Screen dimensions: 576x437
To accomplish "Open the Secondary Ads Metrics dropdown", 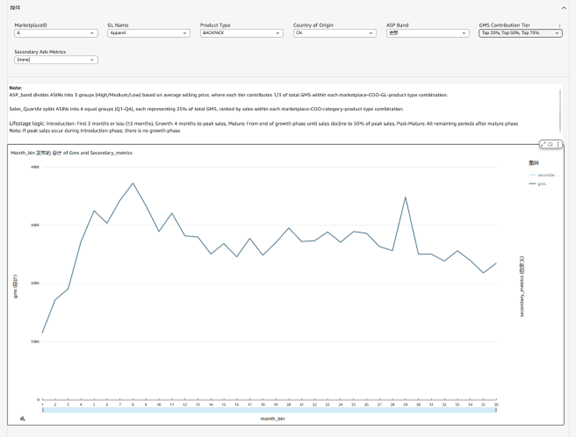I will 56,60.
